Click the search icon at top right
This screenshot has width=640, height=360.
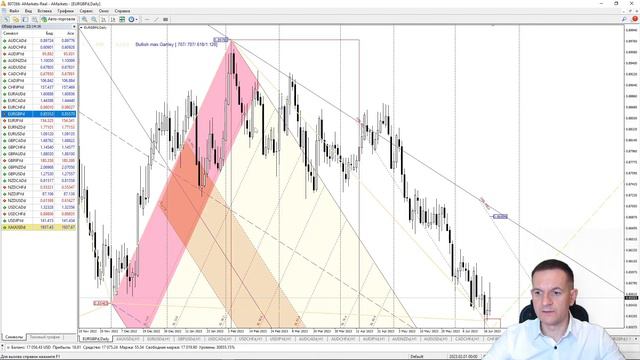coord(624,19)
